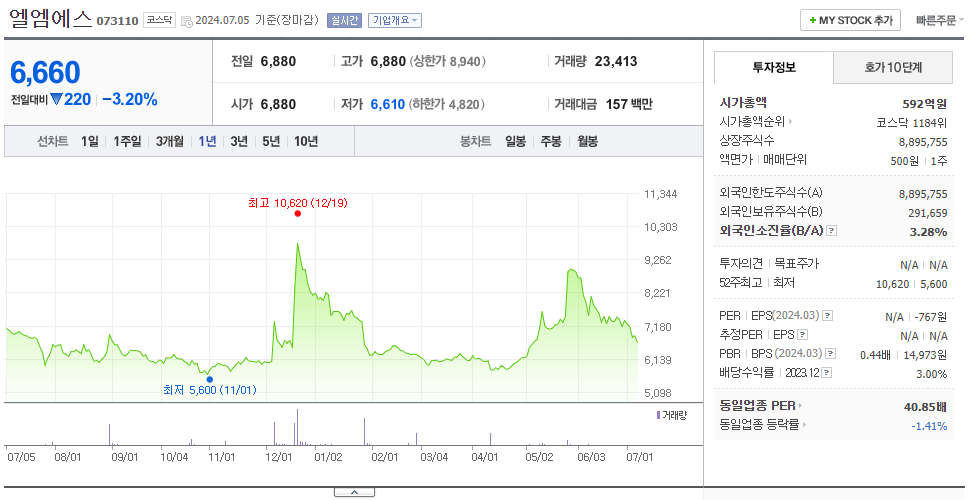Click the 엘엠에스 stock name heading

pyautogui.click(x=51, y=19)
